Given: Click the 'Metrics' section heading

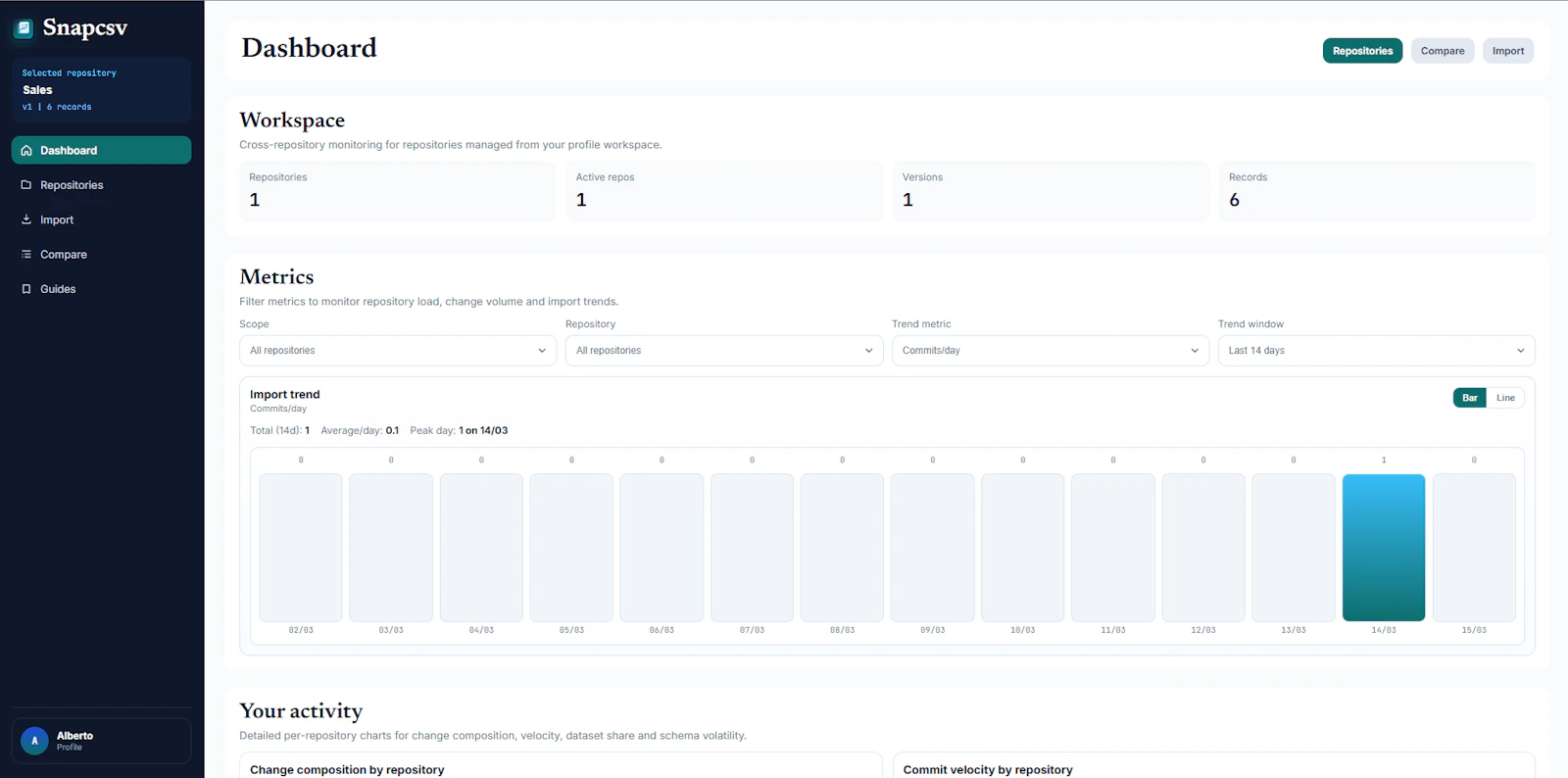Looking at the screenshot, I should tap(276, 277).
